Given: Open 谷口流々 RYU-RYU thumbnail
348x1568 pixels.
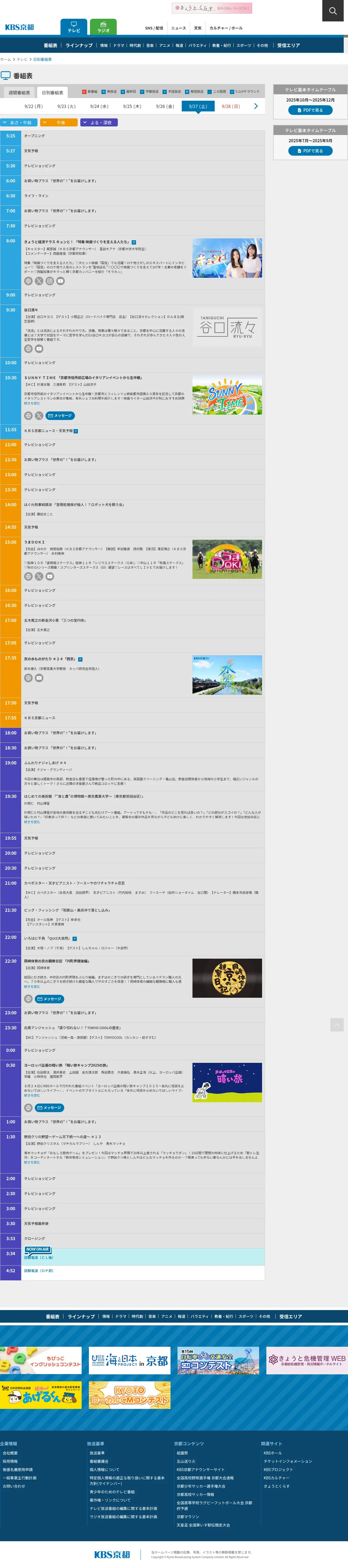Looking at the screenshot, I should pyautogui.click(x=227, y=327).
